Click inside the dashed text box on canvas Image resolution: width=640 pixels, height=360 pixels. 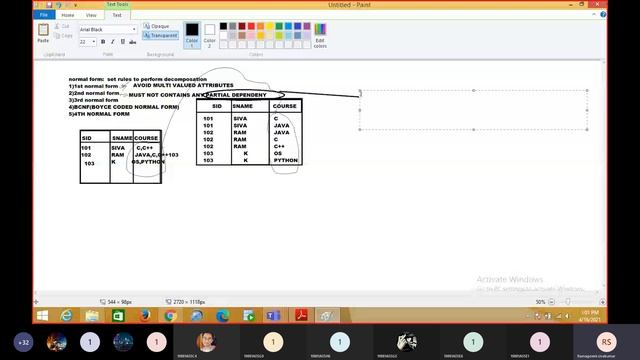(x=473, y=110)
